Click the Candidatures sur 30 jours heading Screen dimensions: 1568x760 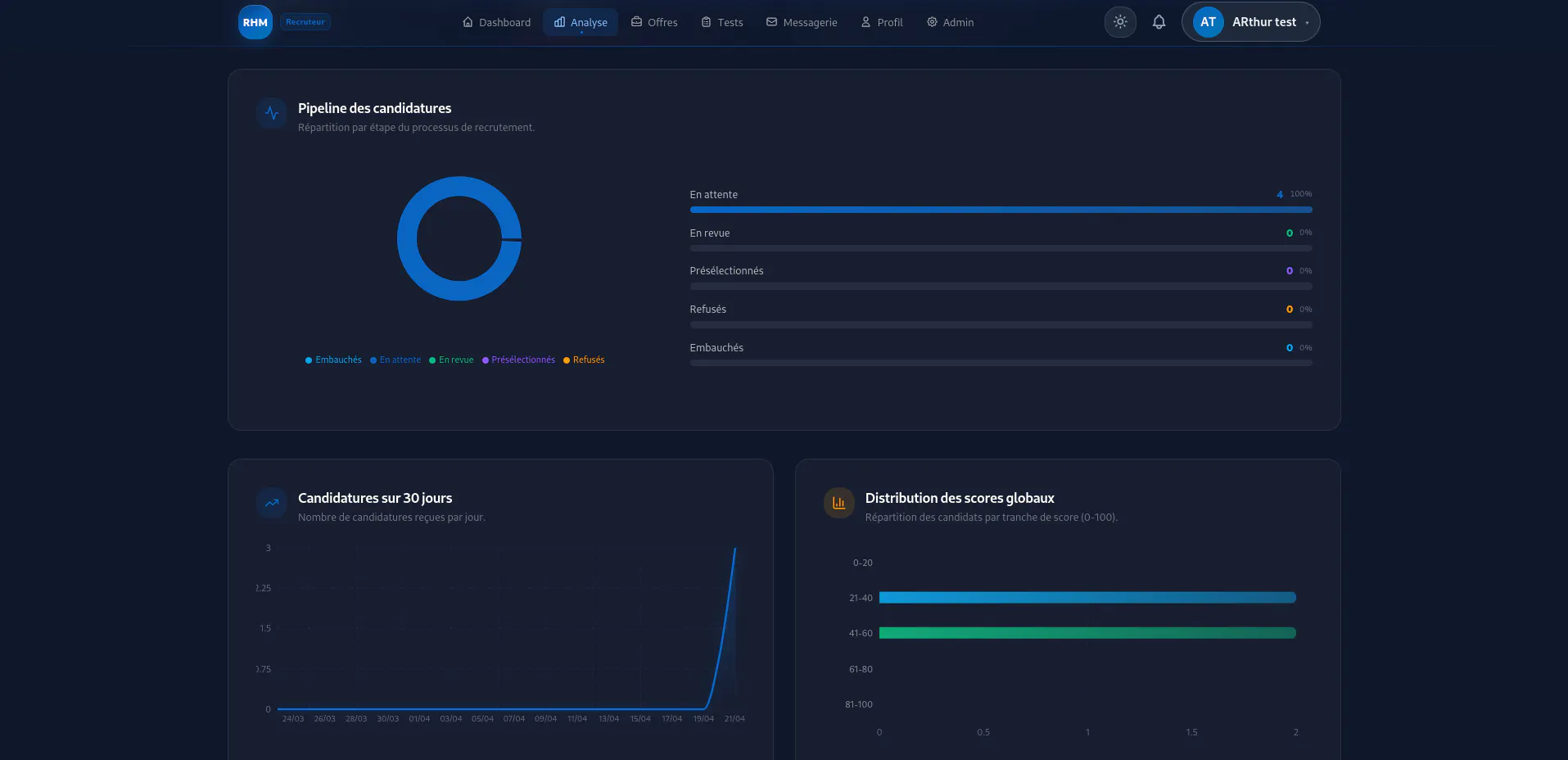375,498
